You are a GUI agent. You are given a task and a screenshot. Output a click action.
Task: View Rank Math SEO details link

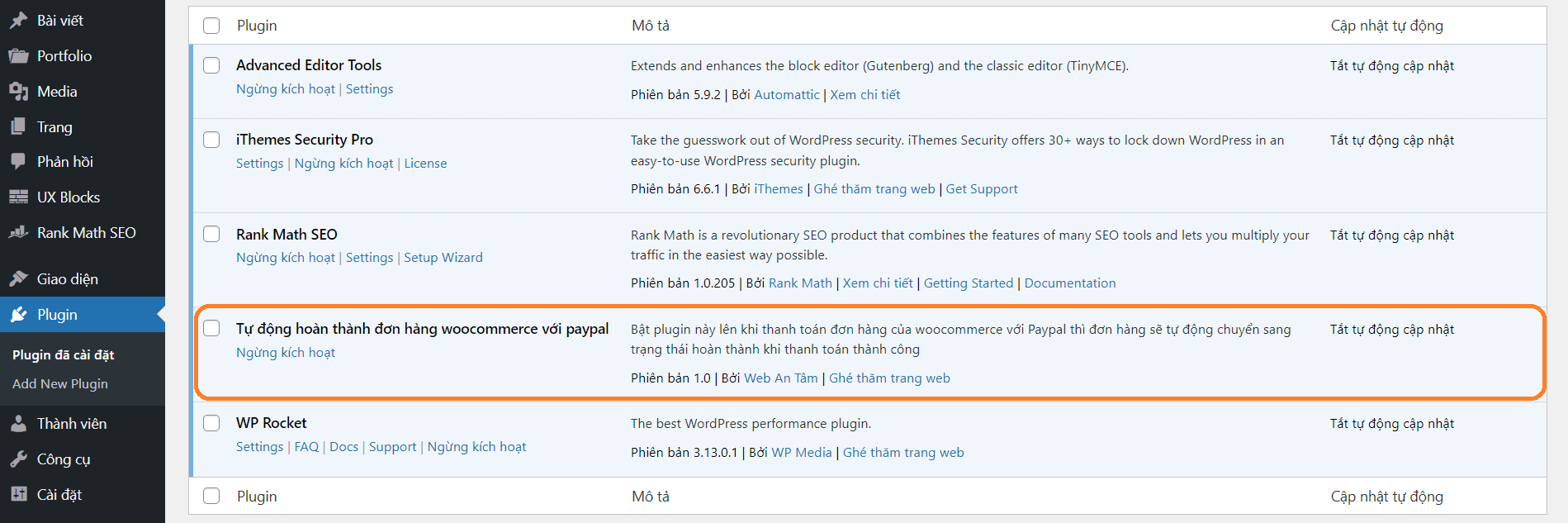pos(878,283)
